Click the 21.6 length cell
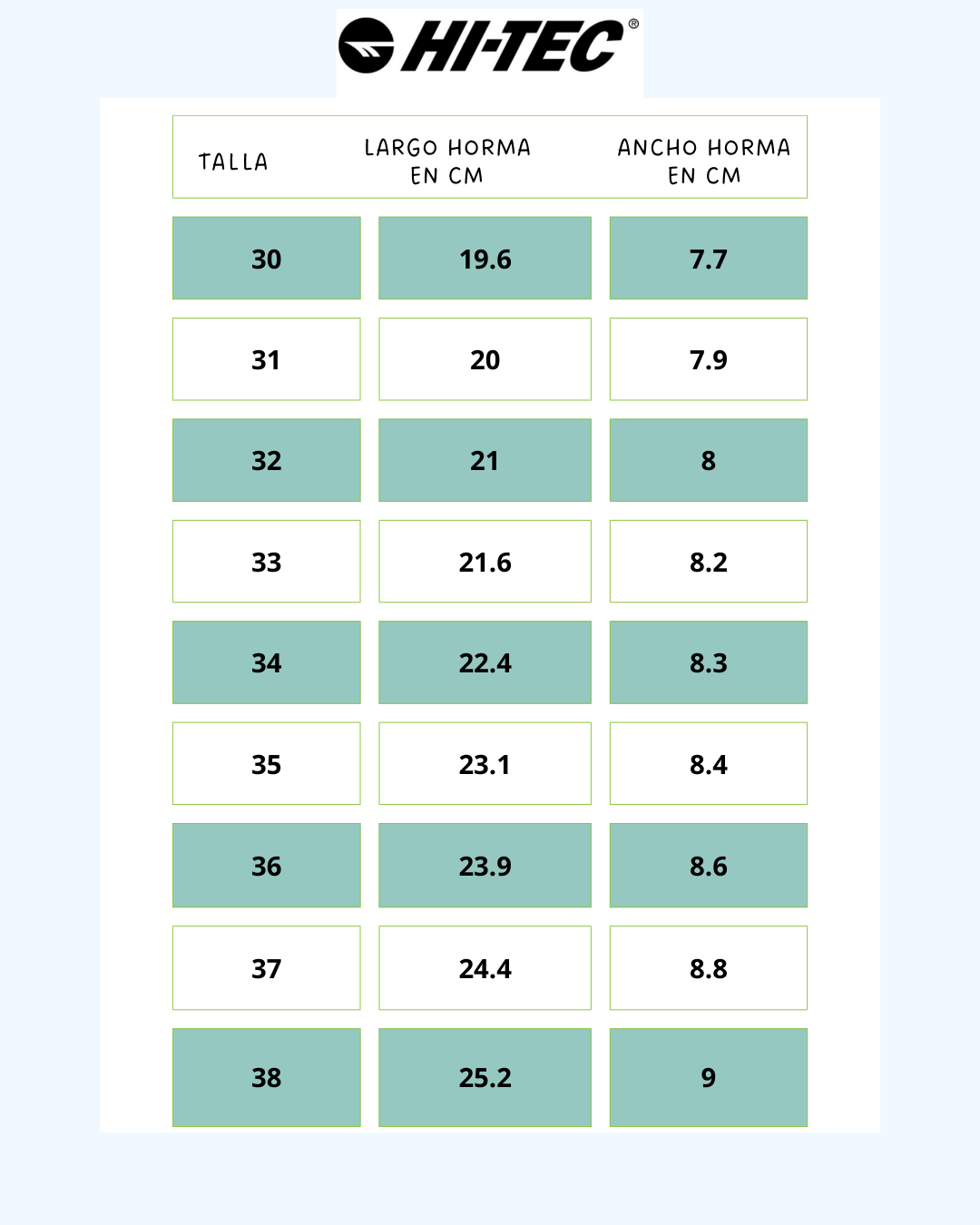Image resolution: width=980 pixels, height=1225 pixels. coord(485,562)
